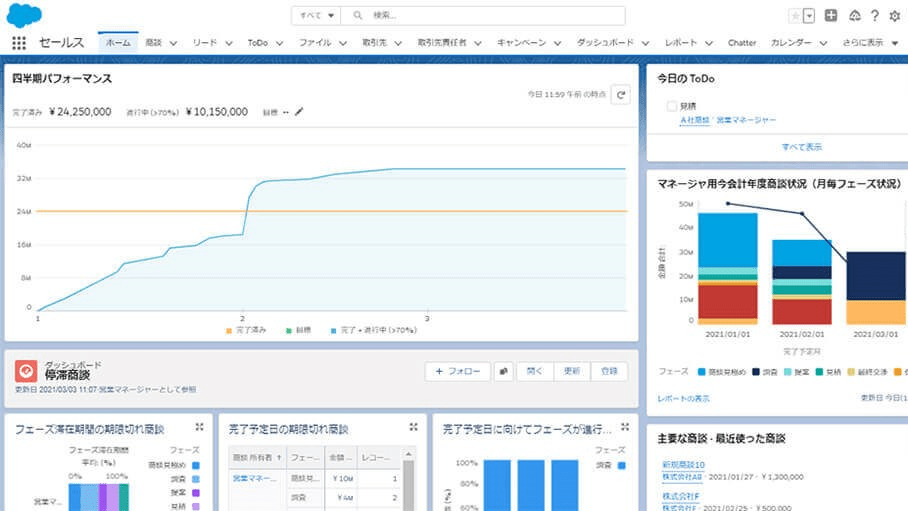Expand the 商談 tab dropdown arrow
Screen dimensions: 908x511
(x=173, y=43)
